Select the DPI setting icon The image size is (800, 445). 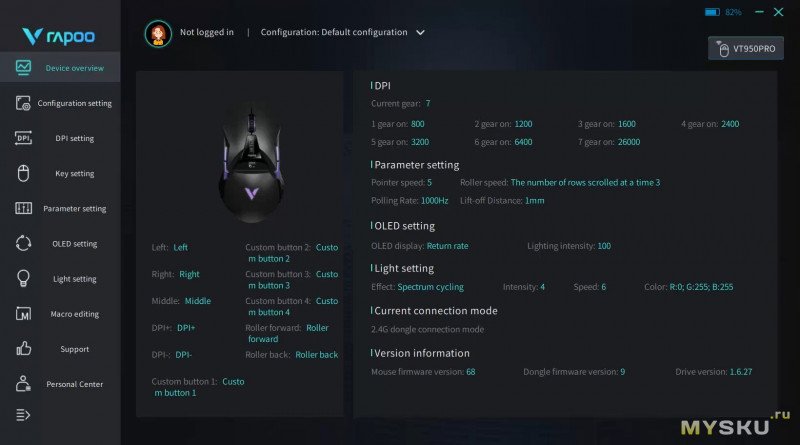(24, 138)
